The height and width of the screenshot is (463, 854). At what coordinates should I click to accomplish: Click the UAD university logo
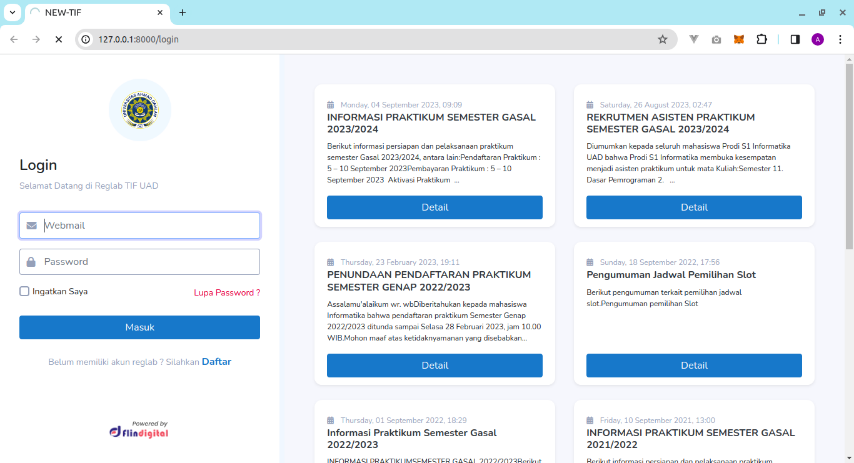pyautogui.click(x=139, y=110)
